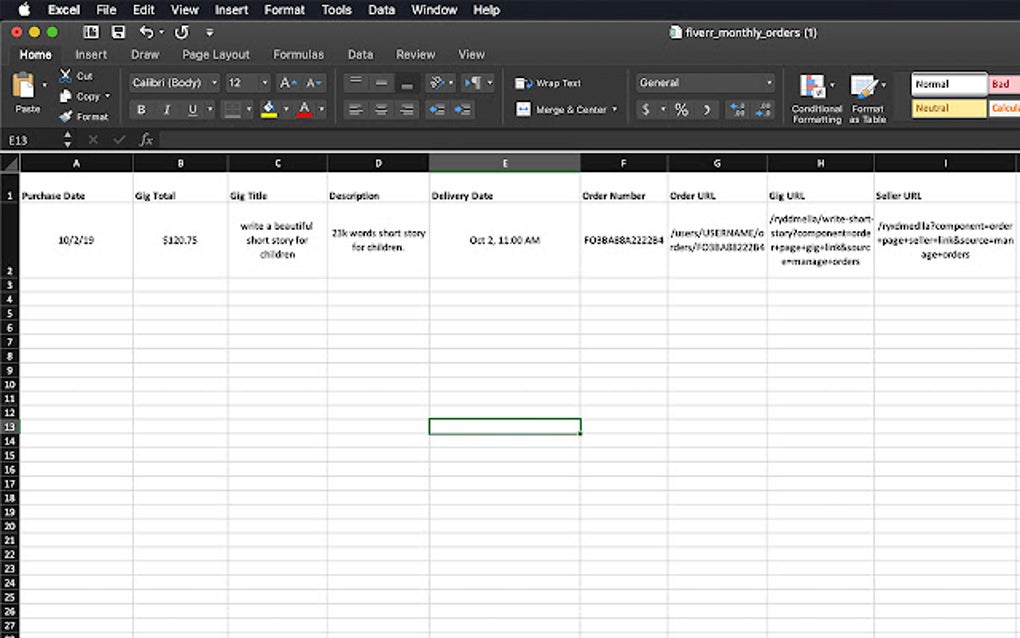The height and width of the screenshot is (638, 1020).
Task: Align text to middle vertically
Action: (x=381, y=83)
